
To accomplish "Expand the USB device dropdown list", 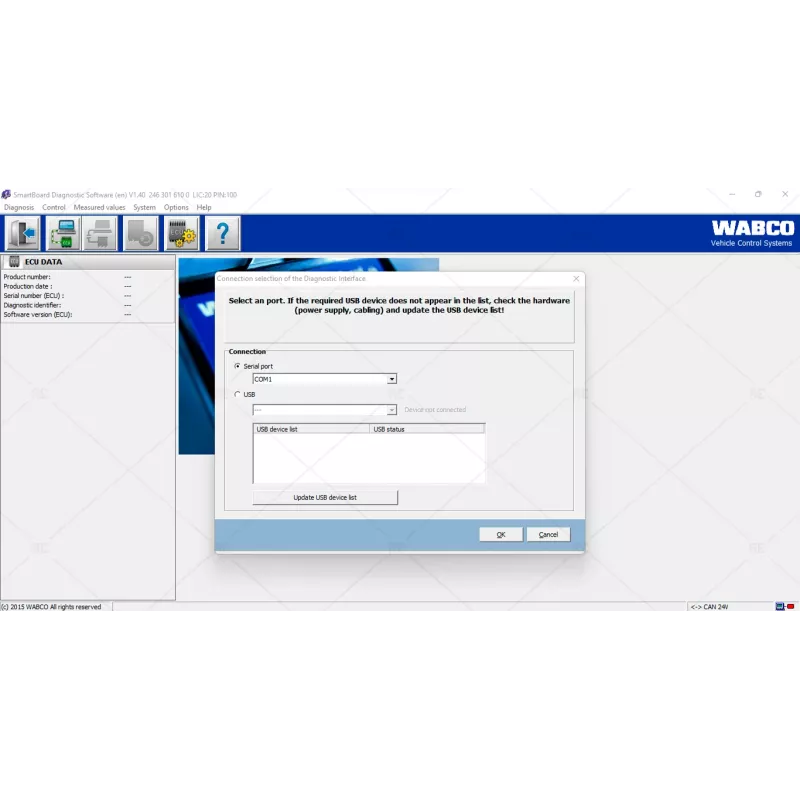I will [x=392, y=409].
